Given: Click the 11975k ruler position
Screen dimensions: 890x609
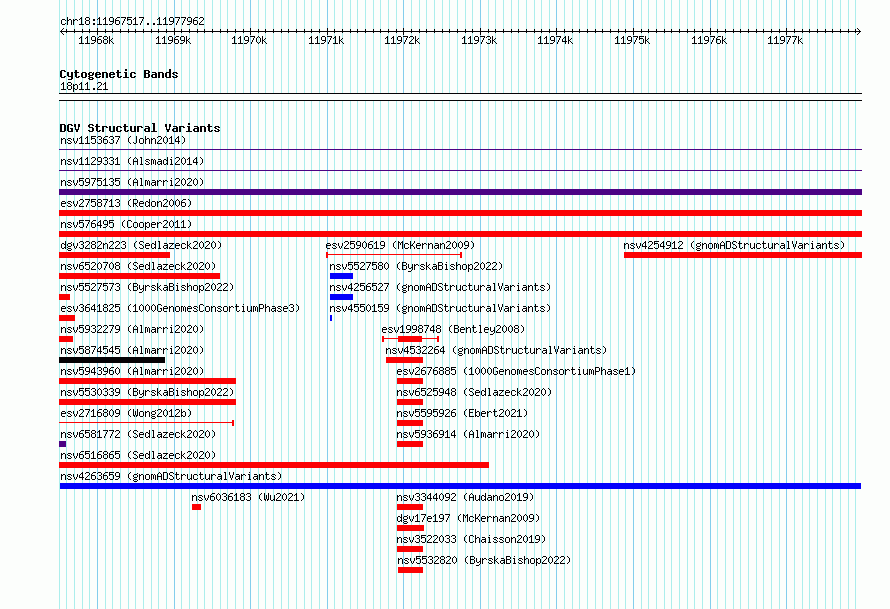Looking at the screenshot, I should 632,40.
